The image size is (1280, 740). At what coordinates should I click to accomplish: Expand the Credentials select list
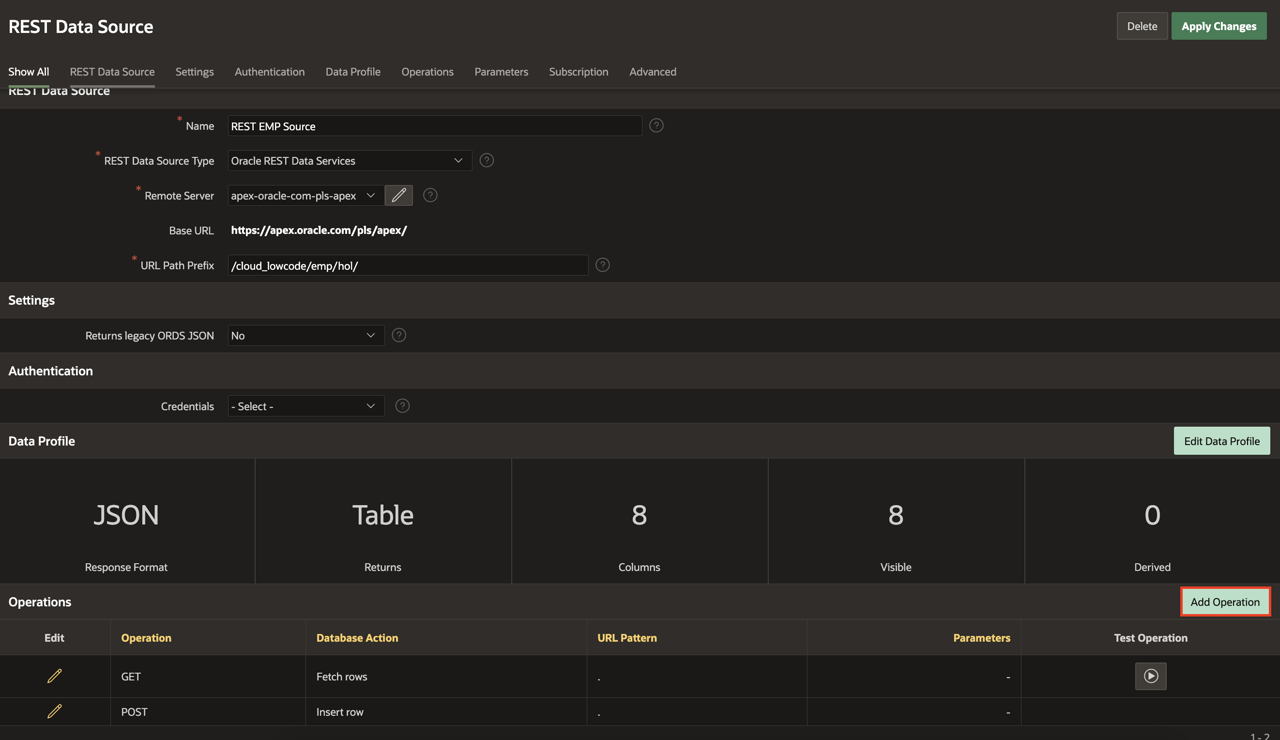304,406
